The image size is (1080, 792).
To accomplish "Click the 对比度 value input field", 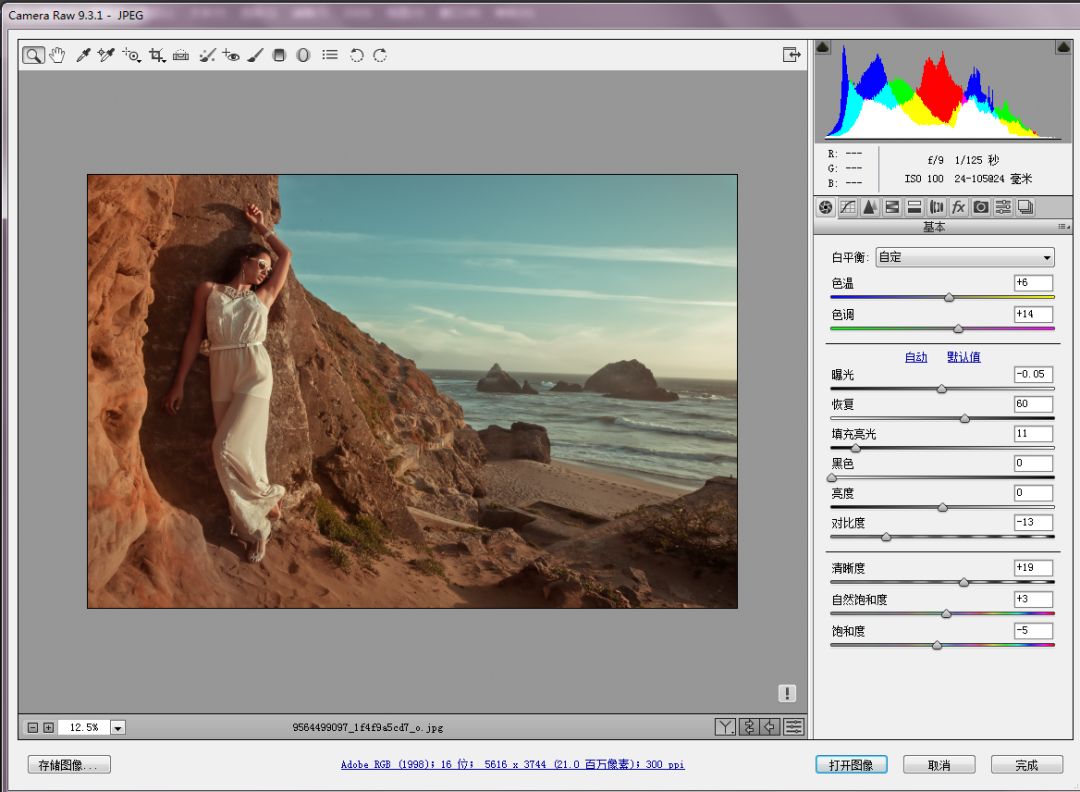I will click(1032, 522).
